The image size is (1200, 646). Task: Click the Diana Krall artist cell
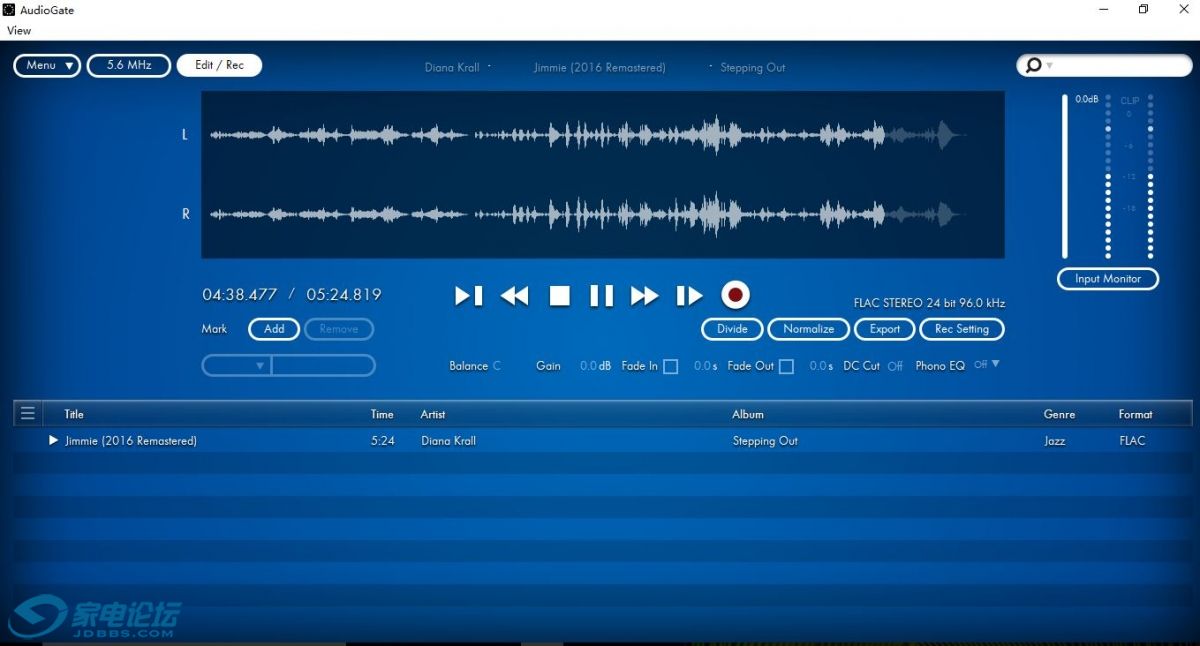point(448,441)
